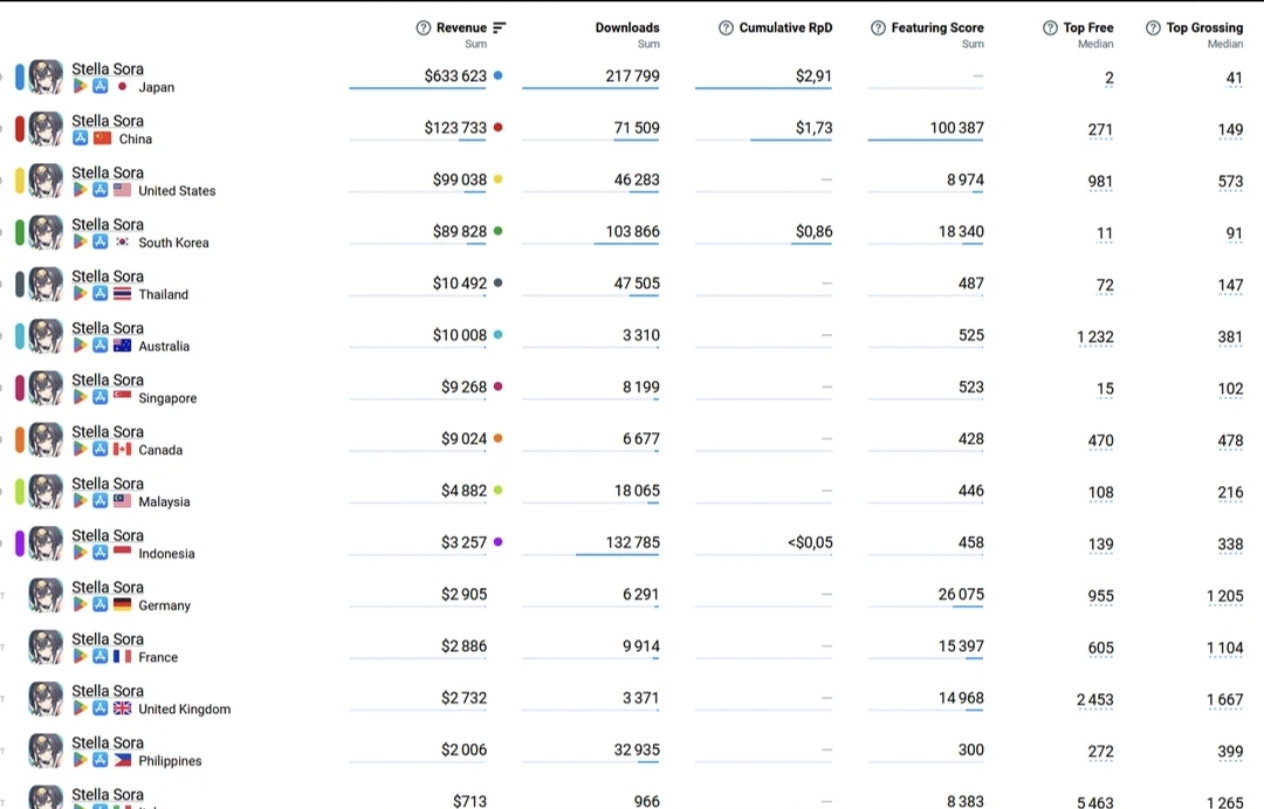Click Australia revenue value $10 008
This screenshot has width=1264, height=809.
460,335
